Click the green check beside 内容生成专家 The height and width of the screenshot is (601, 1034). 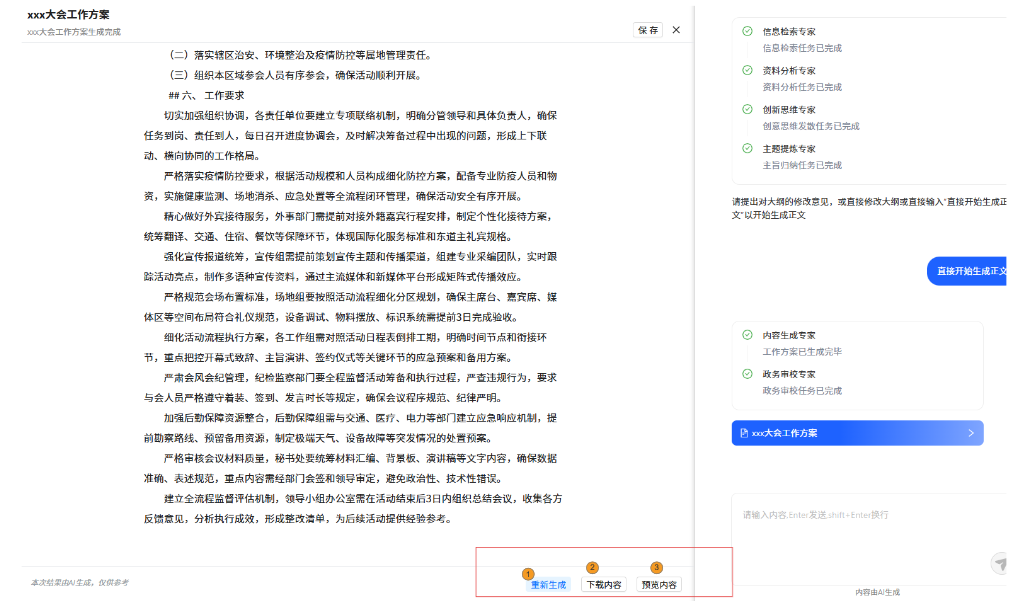[x=747, y=335]
